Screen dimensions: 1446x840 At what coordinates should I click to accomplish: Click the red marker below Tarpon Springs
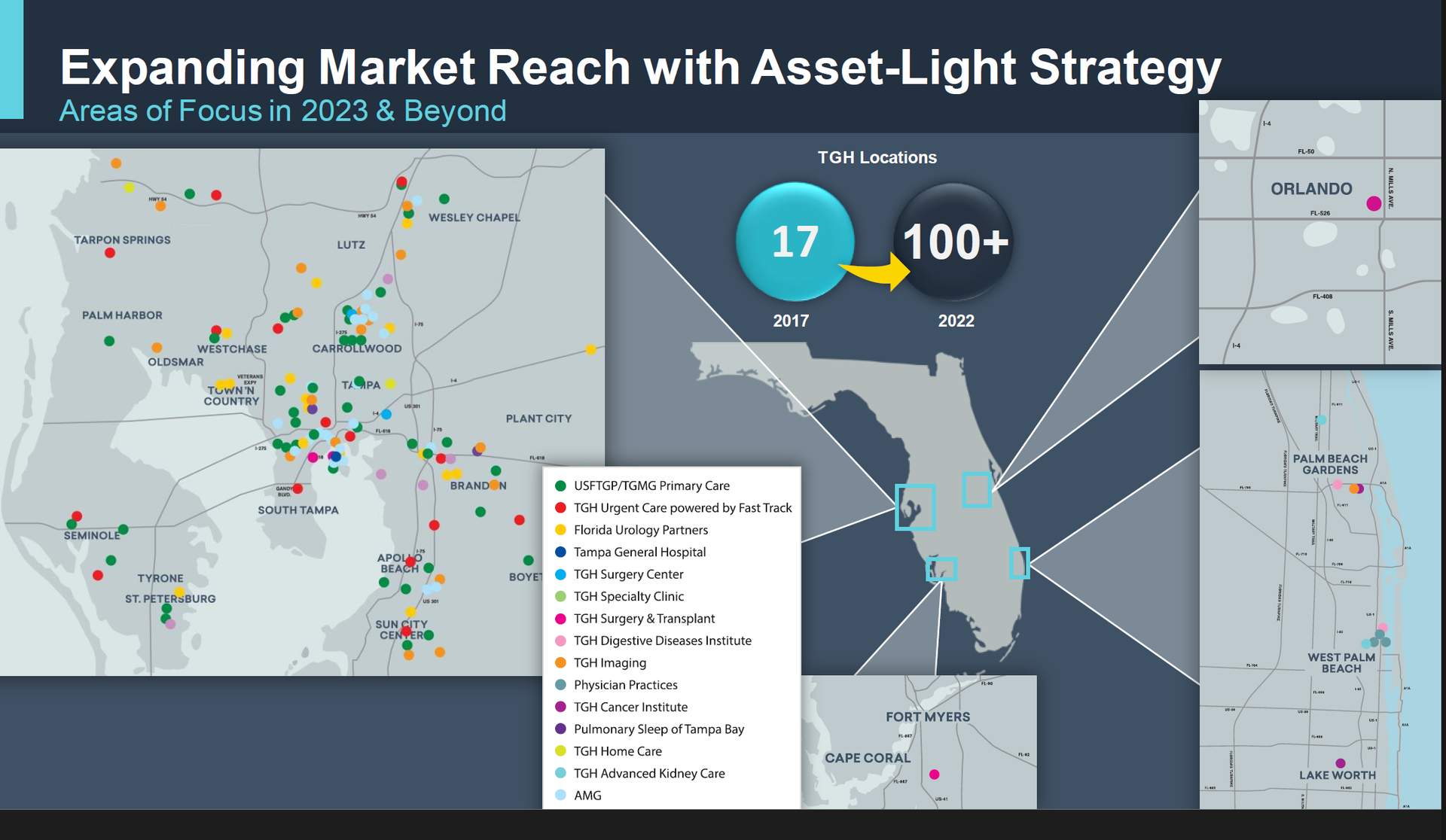(110, 253)
